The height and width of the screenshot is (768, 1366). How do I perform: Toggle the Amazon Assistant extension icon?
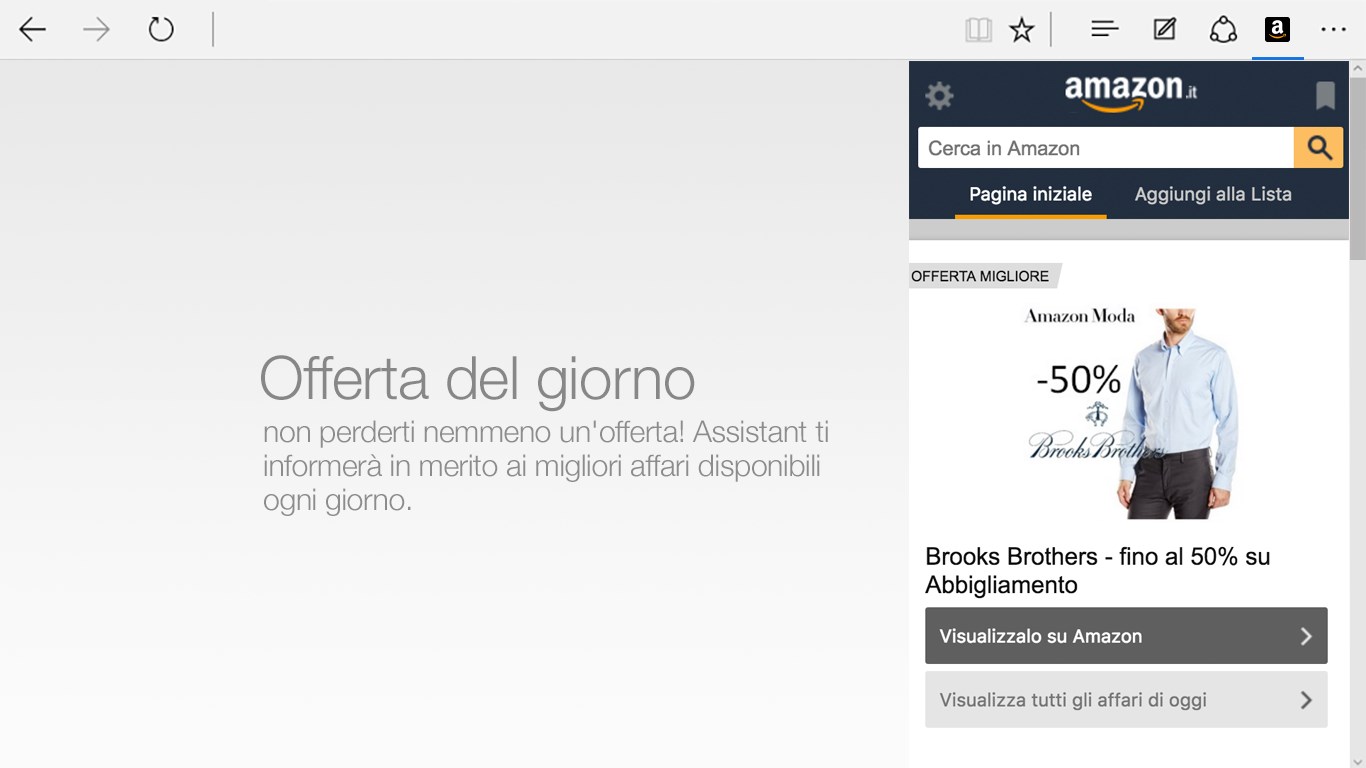coord(1277,30)
